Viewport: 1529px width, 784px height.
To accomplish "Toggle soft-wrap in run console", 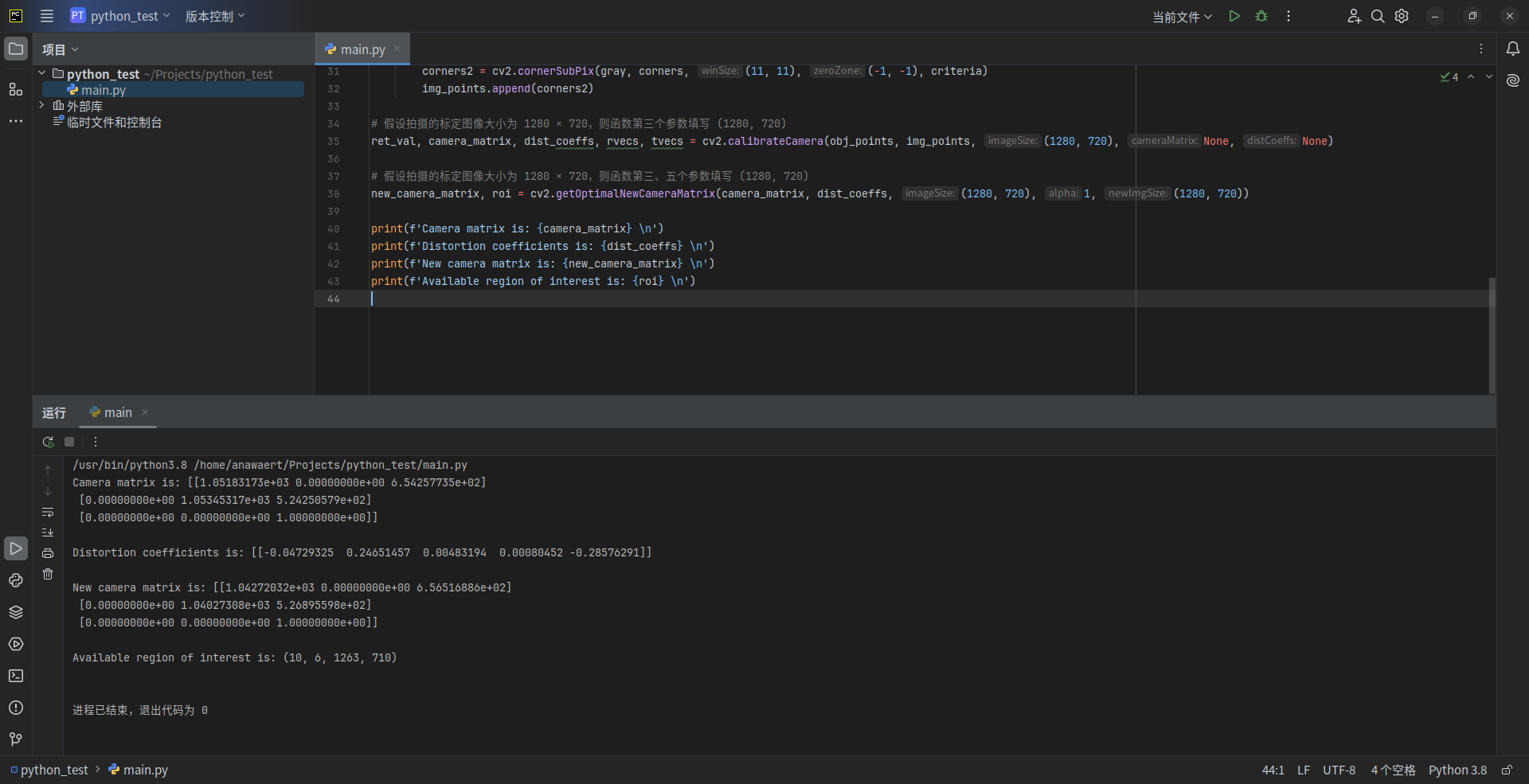I will [48, 512].
